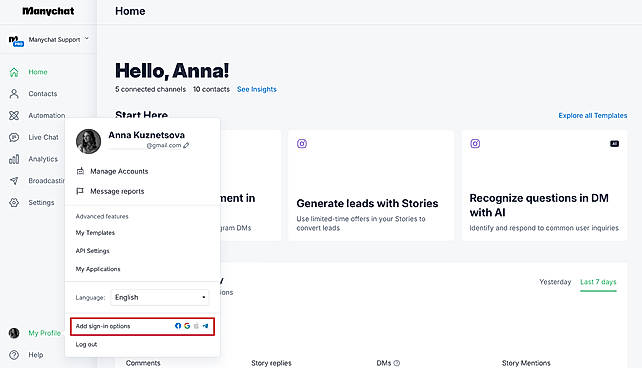
Task: Click the Automation icon in the sidebar
Action: point(14,115)
